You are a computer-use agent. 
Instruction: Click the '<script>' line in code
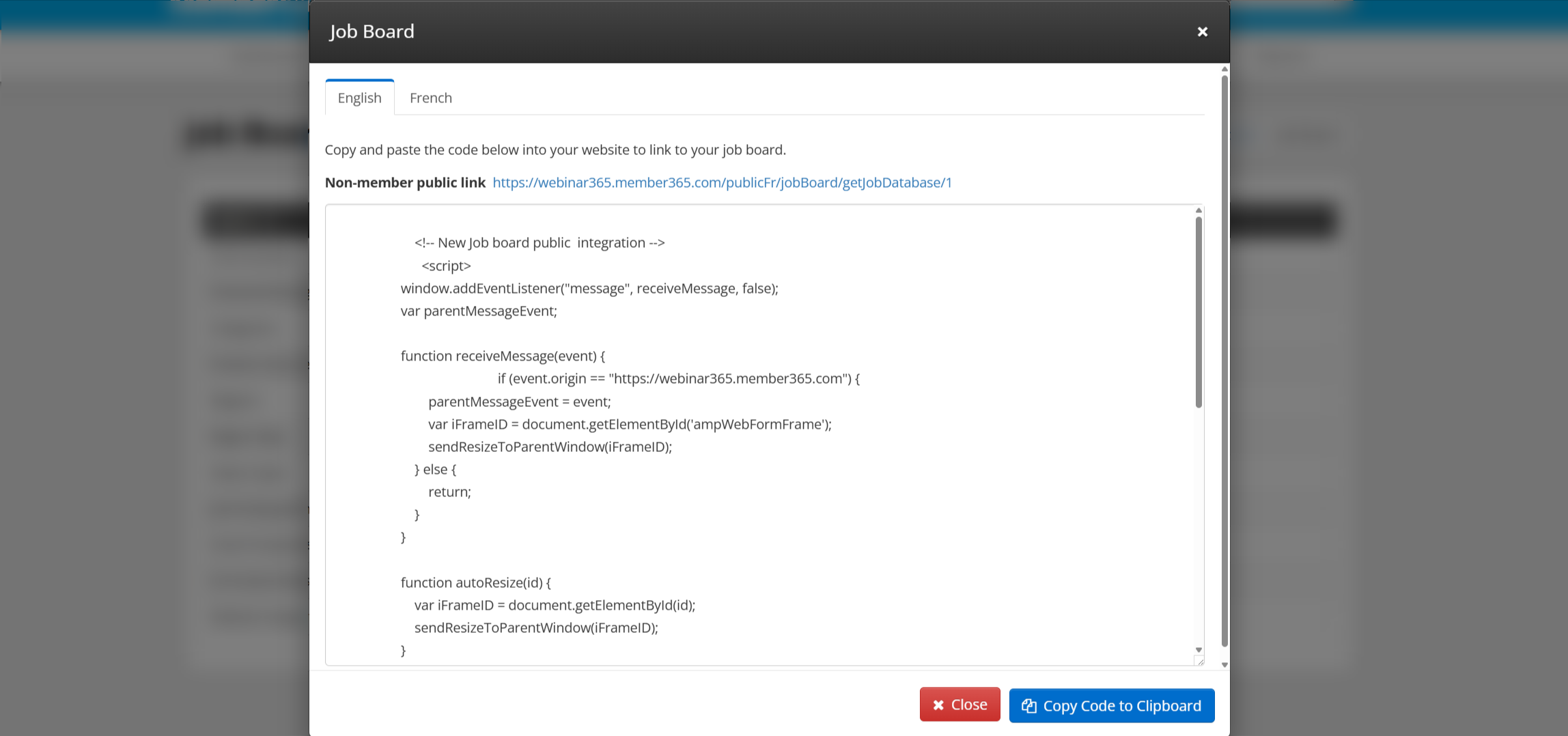(x=446, y=266)
